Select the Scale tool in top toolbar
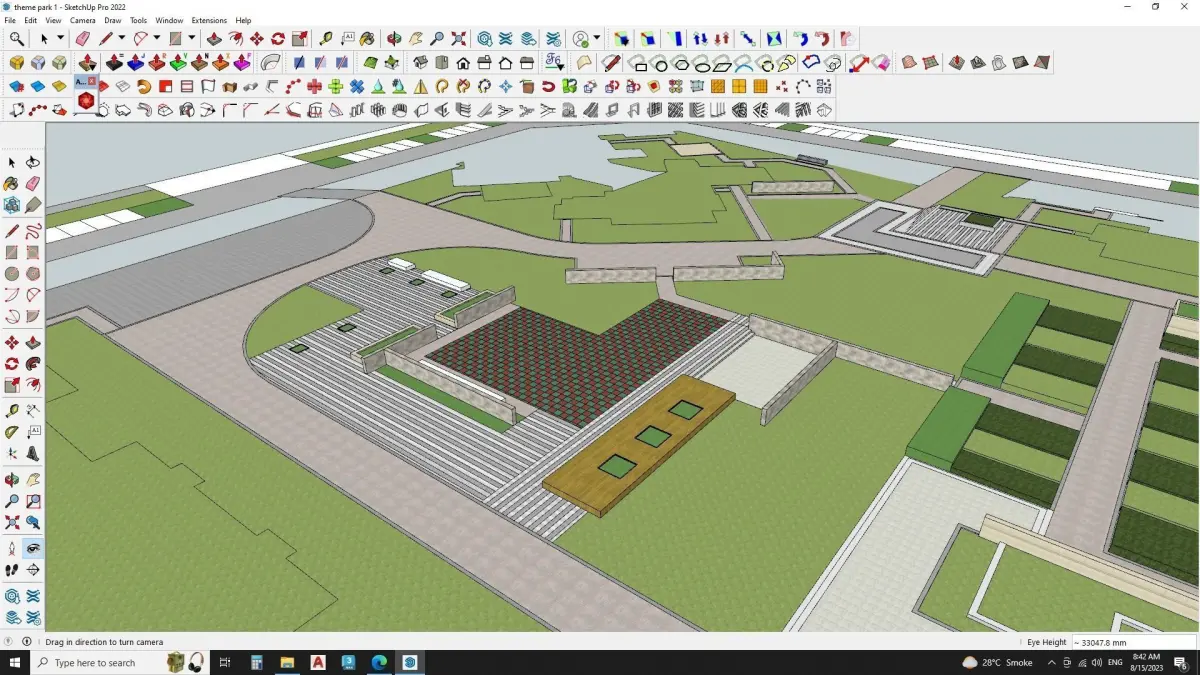Image resolution: width=1200 pixels, height=675 pixels. pyautogui.click(x=299, y=39)
